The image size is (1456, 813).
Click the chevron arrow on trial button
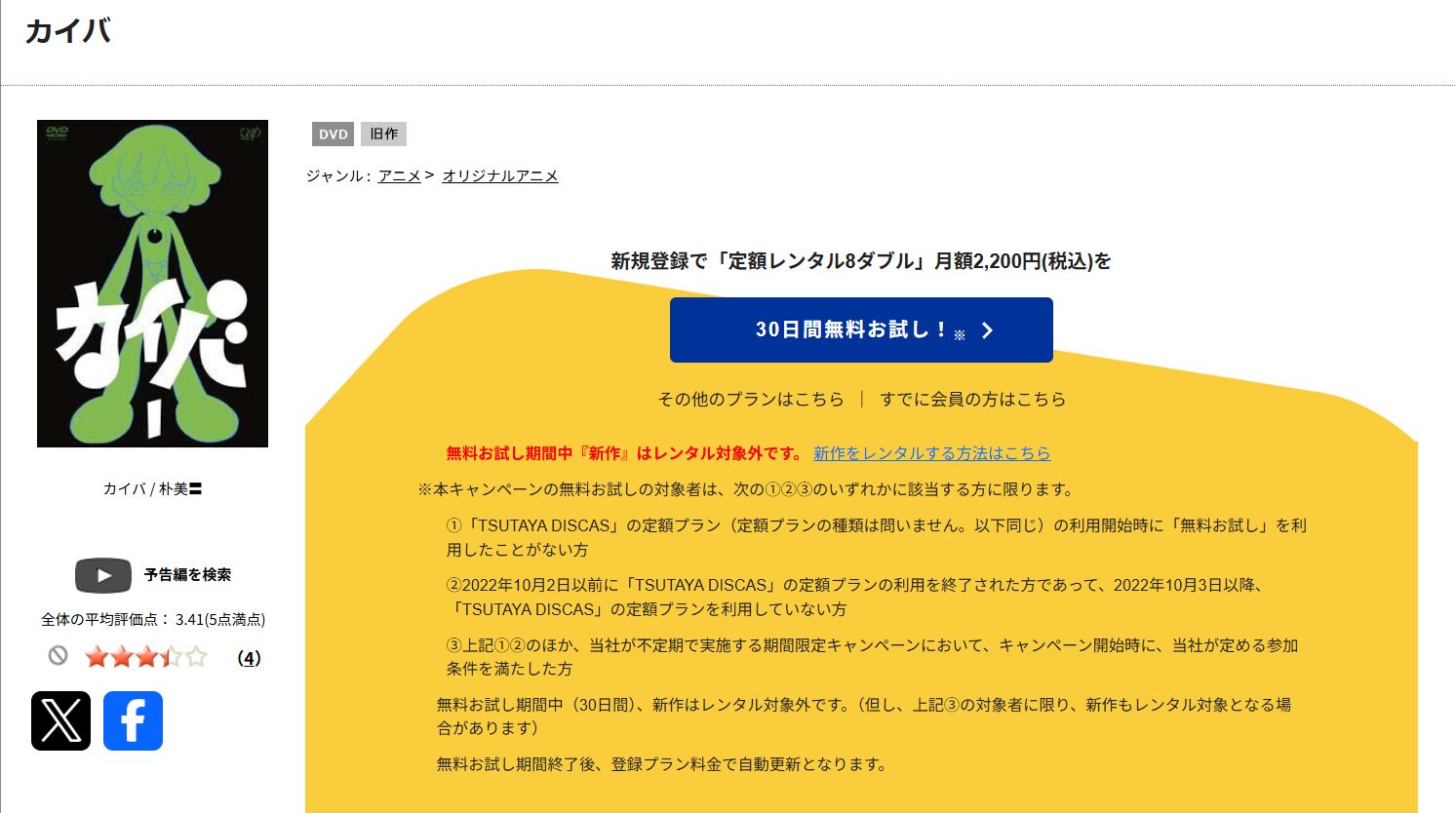click(x=987, y=330)
